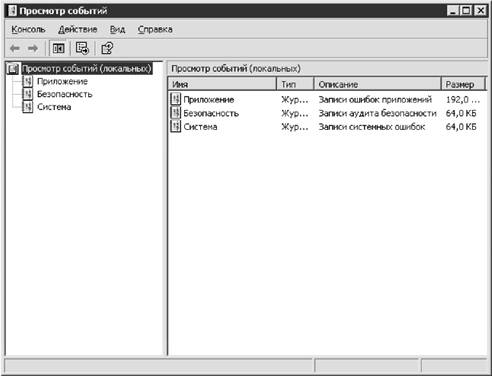
Task: Open the Консоль menu
Action: click(28, 29)
